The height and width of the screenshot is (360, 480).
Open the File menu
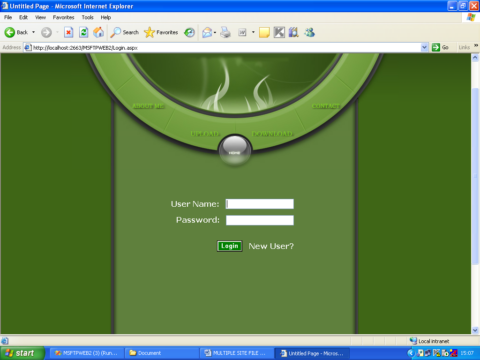(8, 17)
